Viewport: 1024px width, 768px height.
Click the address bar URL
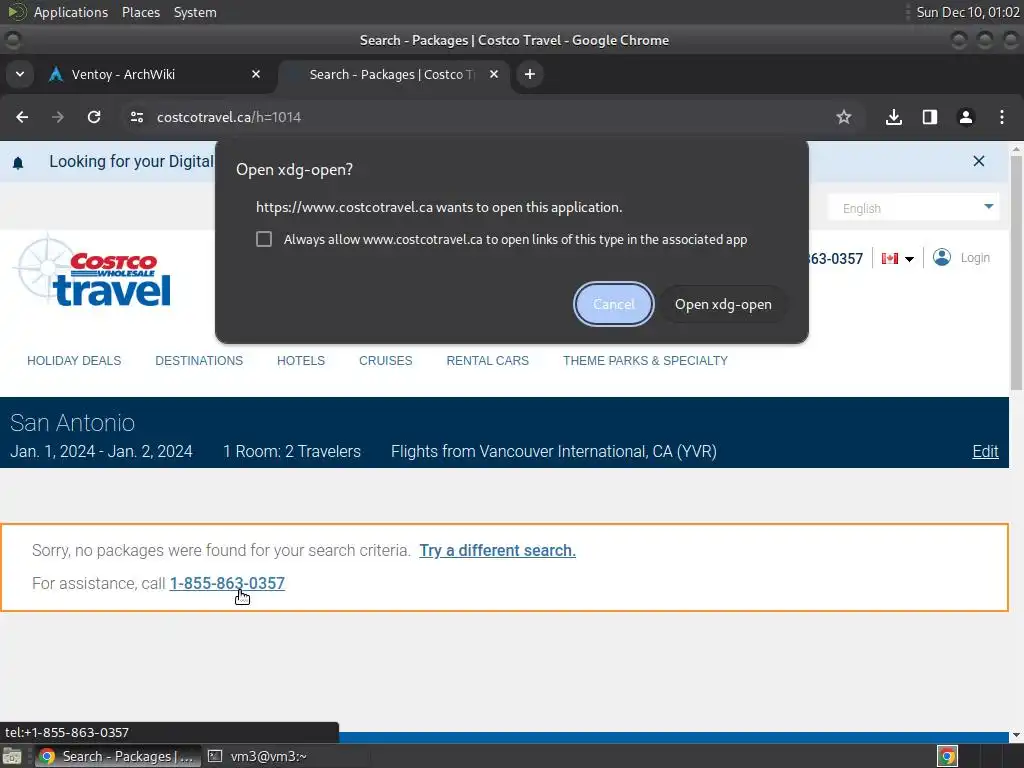point(229,117)
